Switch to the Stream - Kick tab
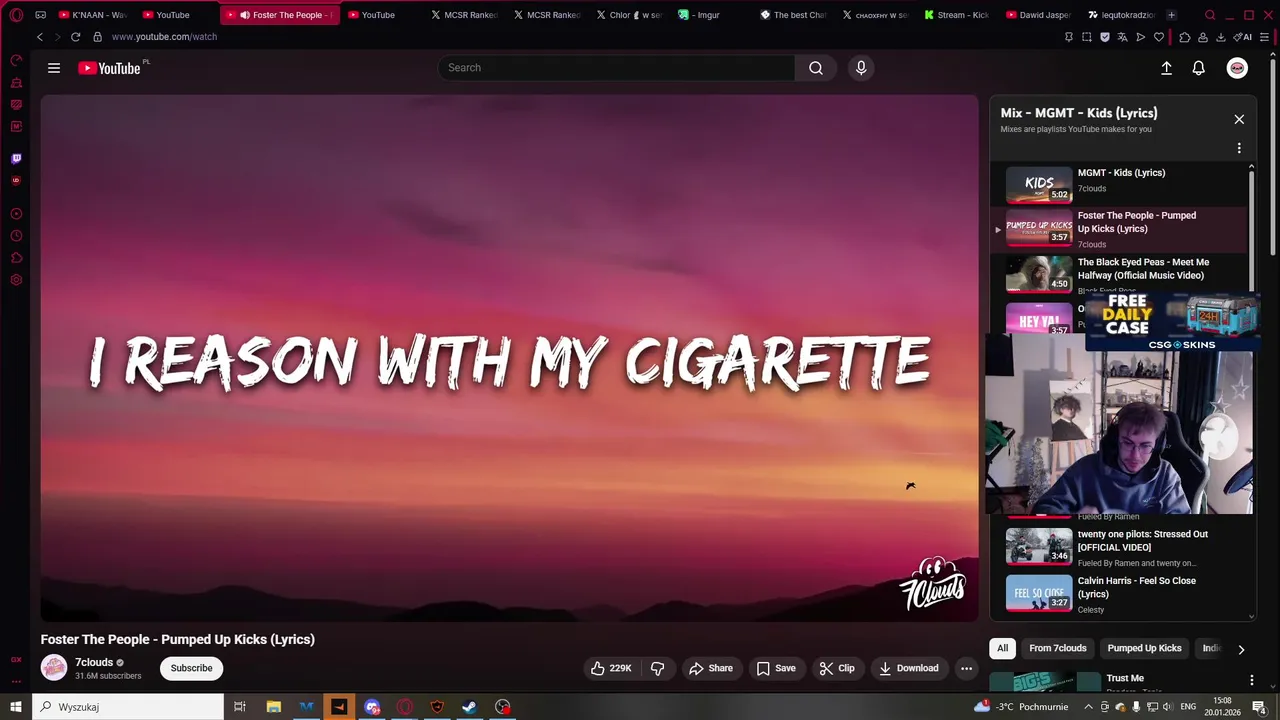Image resolution: width=1280 pixels, height=720 pixels. pyautogui.click(x=957, y=15)
